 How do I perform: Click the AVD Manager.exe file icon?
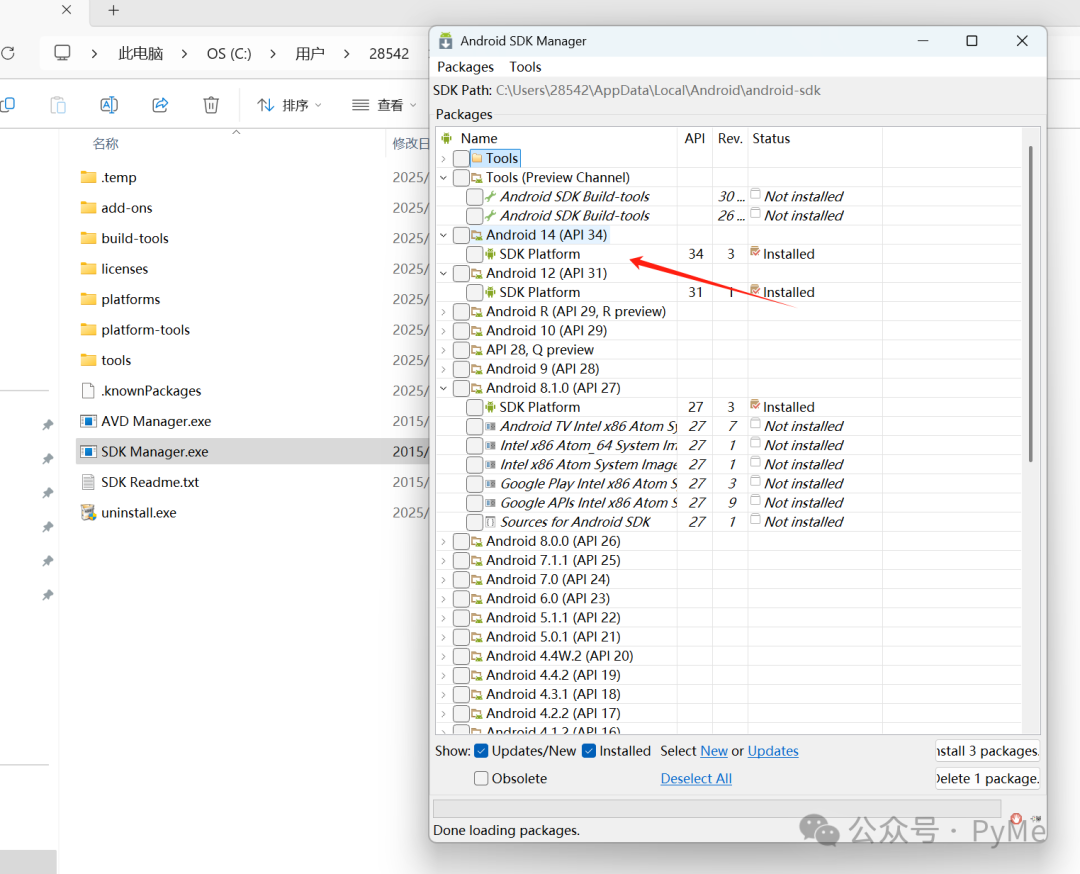pyautogui.click(x=88, y=421)
